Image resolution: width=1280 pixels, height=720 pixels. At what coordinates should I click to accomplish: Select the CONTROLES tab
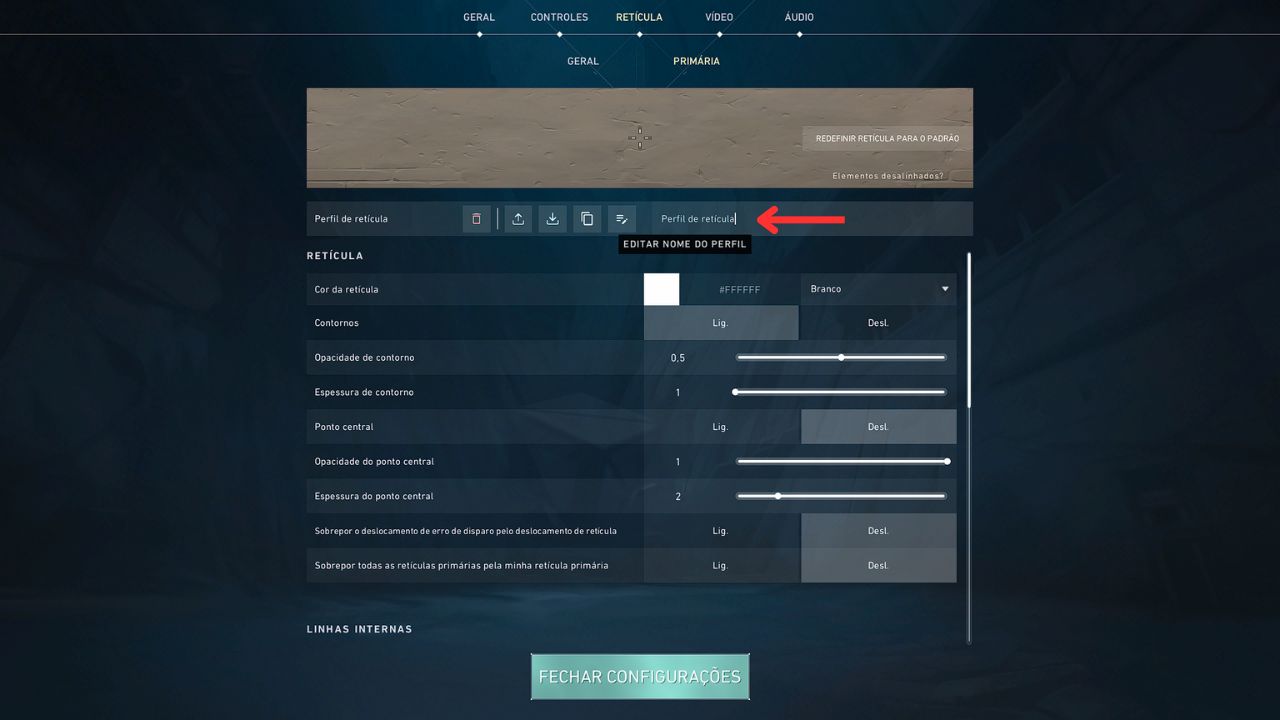pos(559,16)
